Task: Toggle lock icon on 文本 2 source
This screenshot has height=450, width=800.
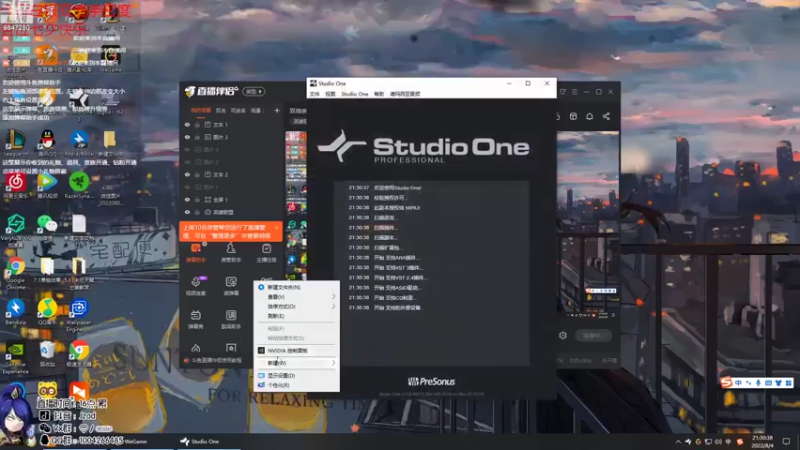Action: 197,174
